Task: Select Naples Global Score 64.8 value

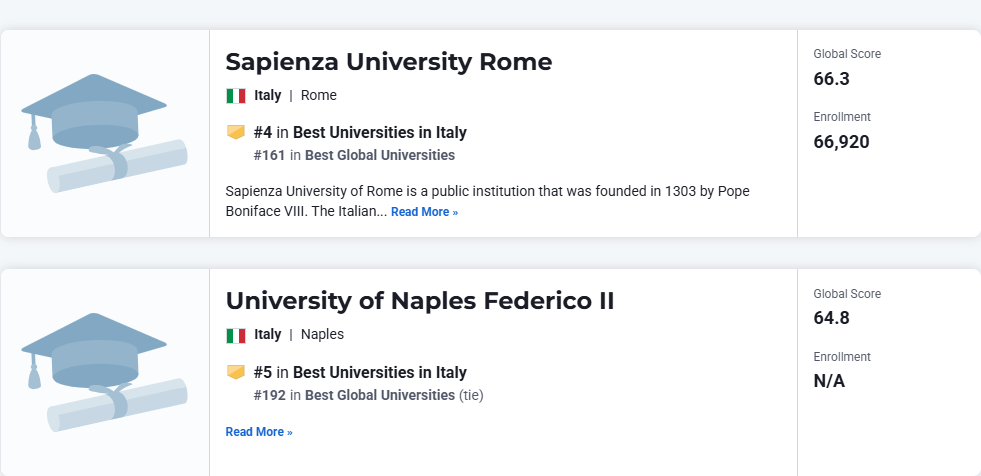Action: 831,318
